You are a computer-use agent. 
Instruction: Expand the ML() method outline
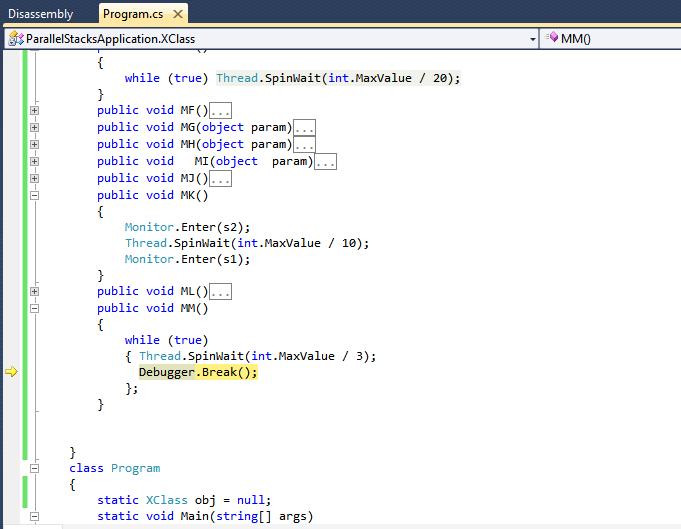click(34, 291)
